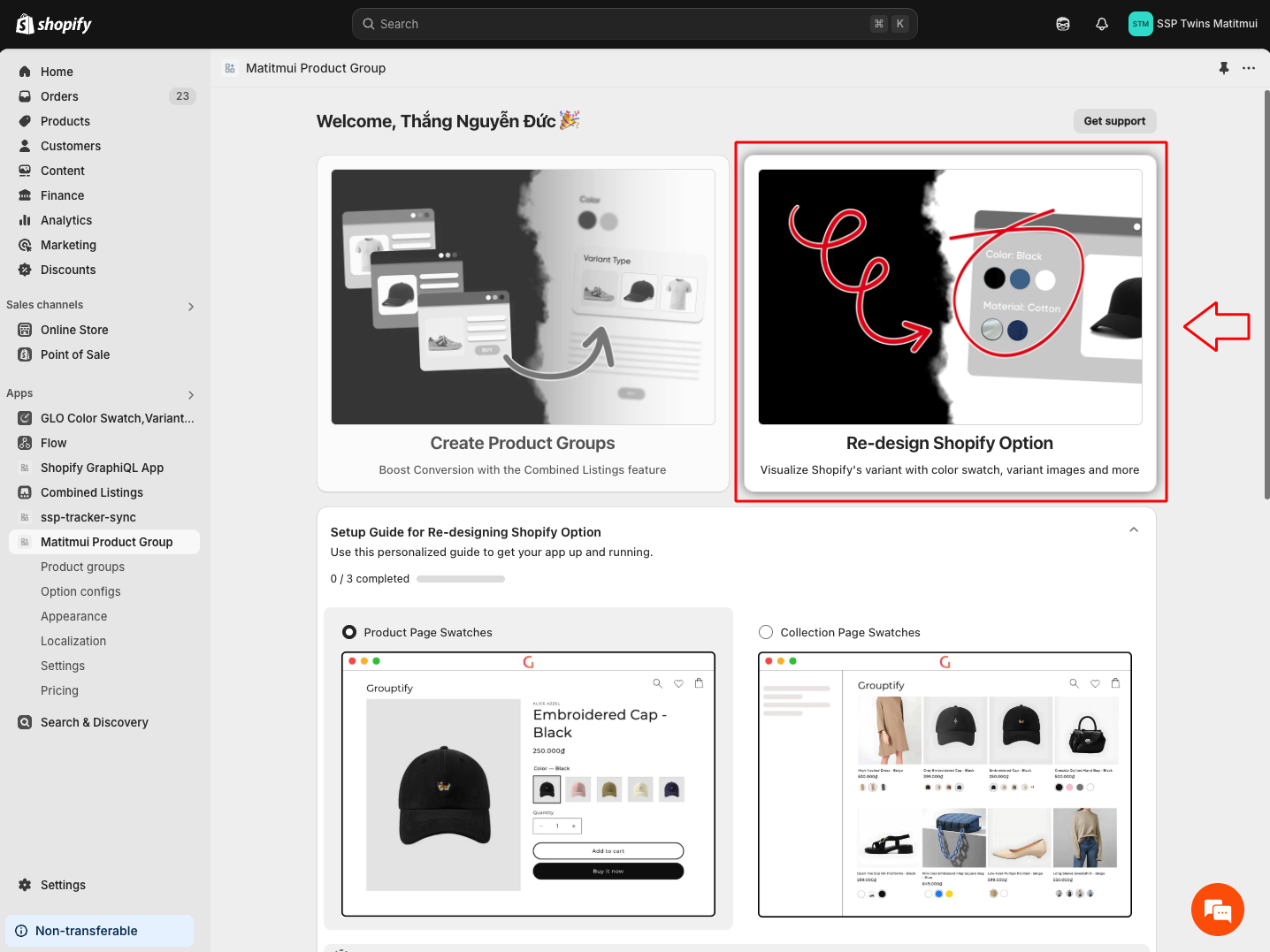Click the Shopify logo
The image size is (1270, 952).
coord(54,24)
